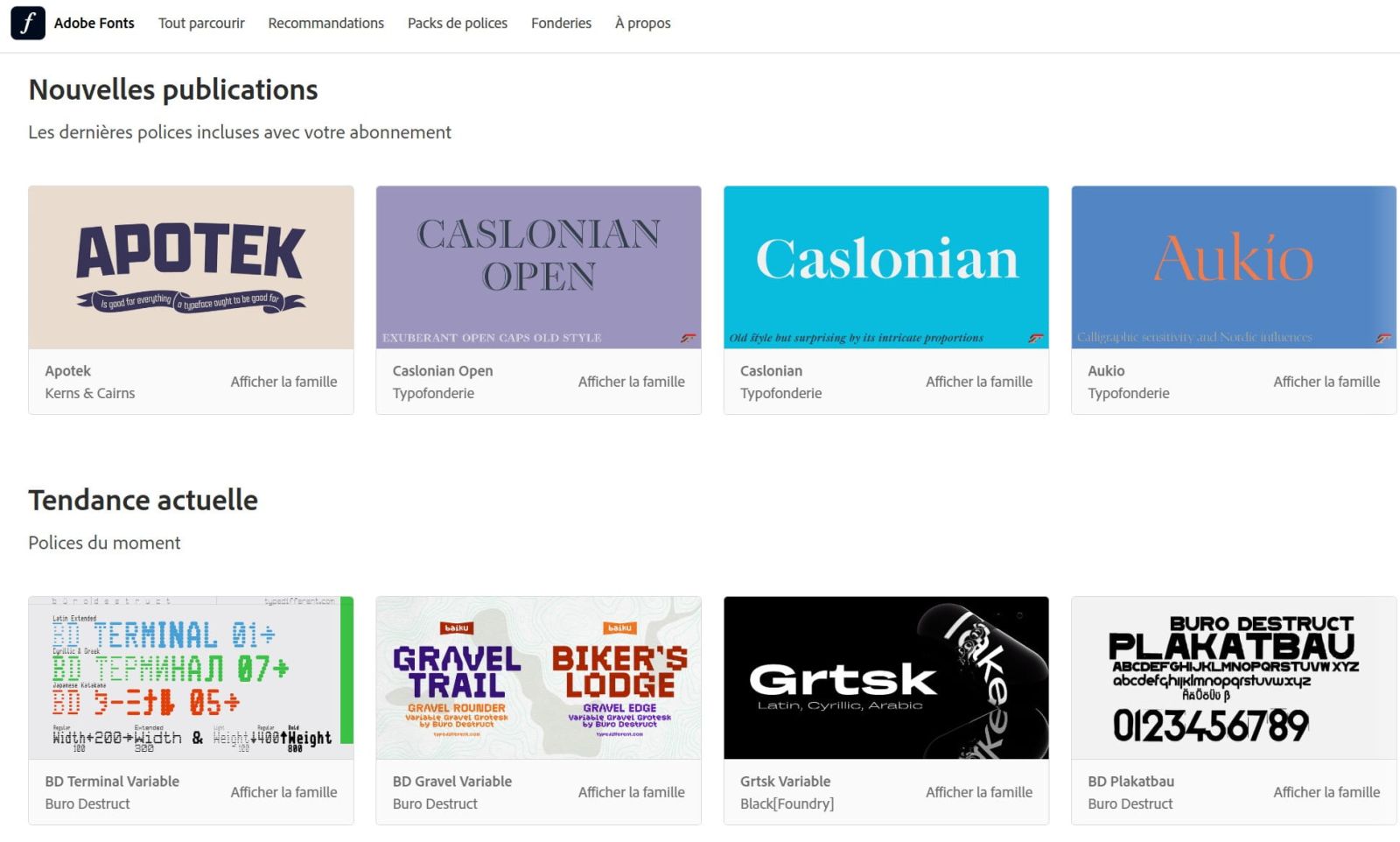Open Typofonderie under Caslonian Open
The width and height of the screenshot is (1400, 842).
point(433,394)
